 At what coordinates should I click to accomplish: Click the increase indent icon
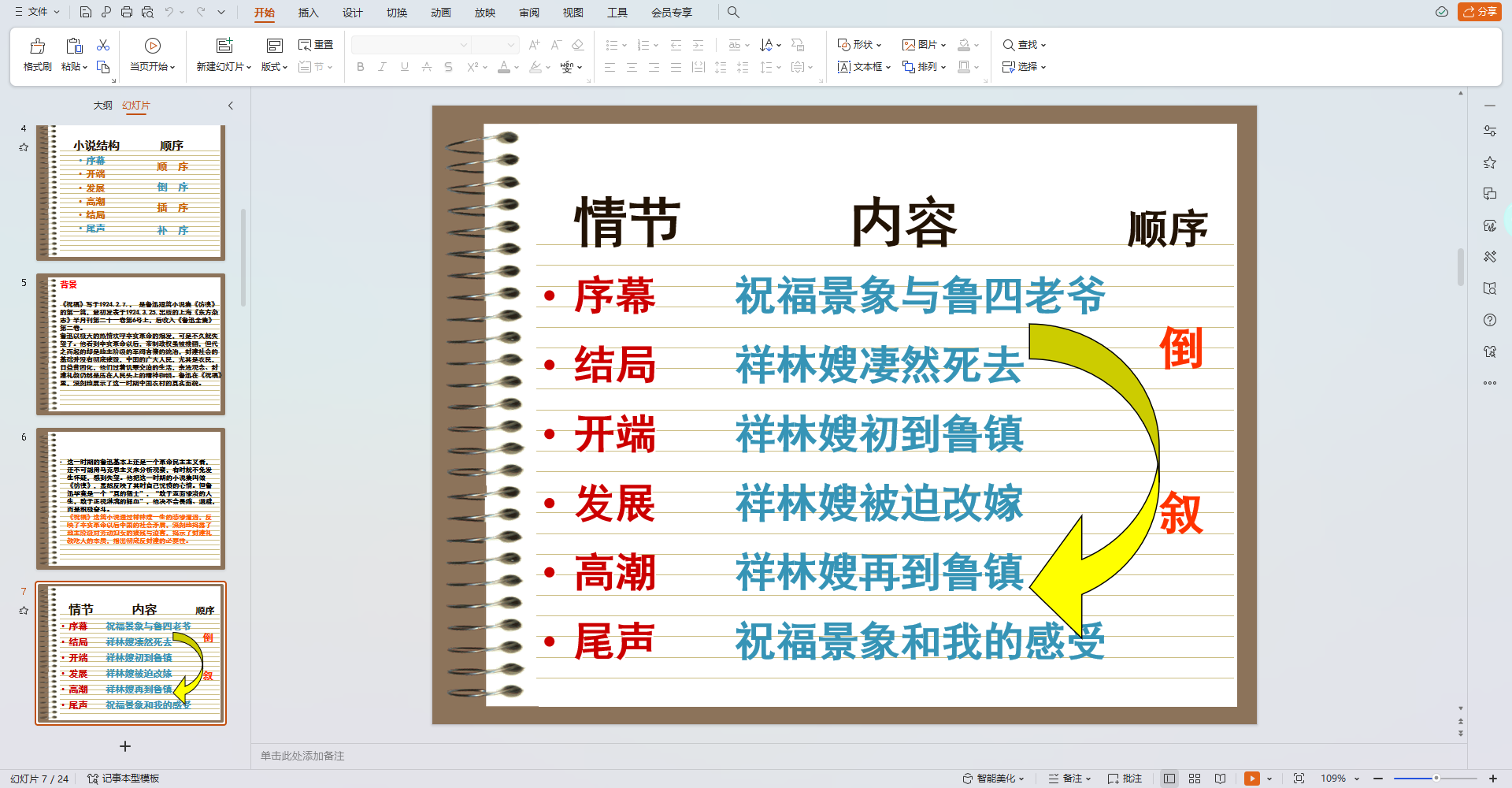(x=698, y=45)
